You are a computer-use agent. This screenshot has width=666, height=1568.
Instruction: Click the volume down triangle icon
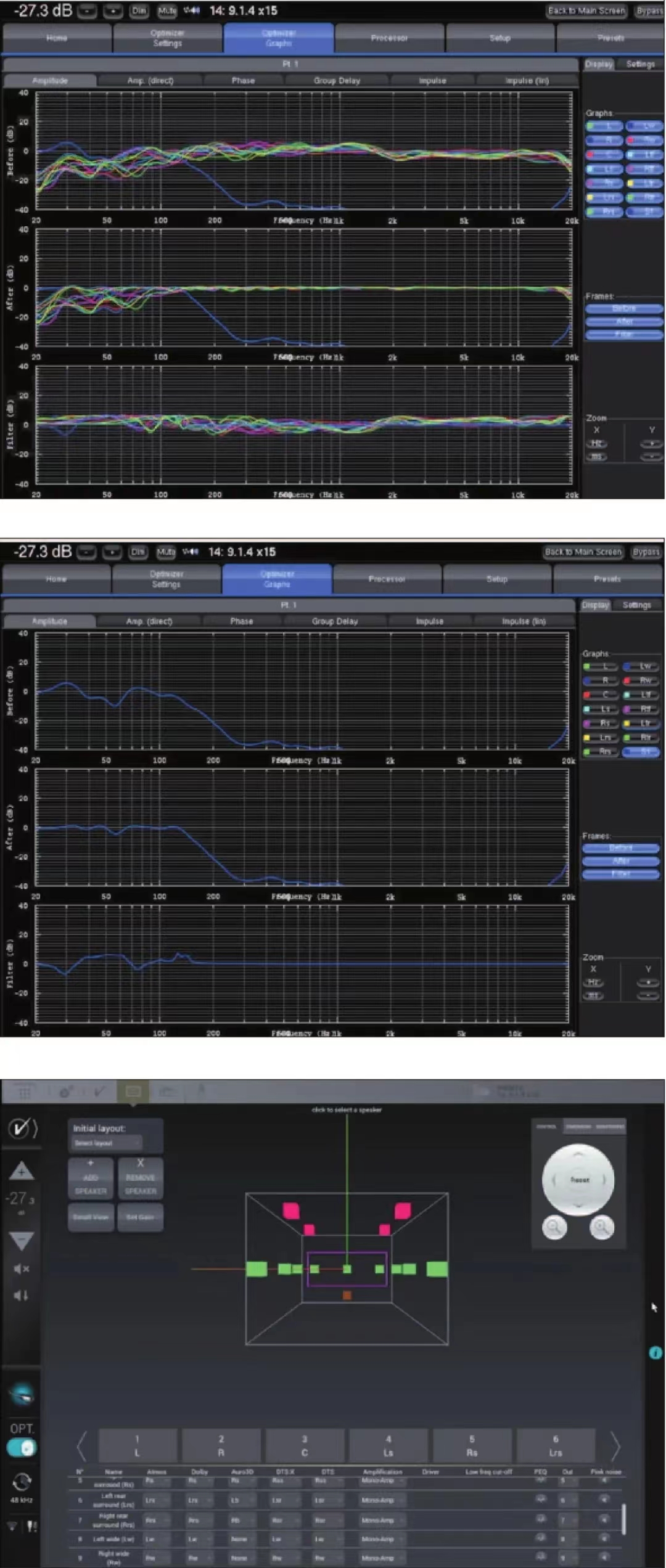pyautogui.click(x=21, y=1240)
